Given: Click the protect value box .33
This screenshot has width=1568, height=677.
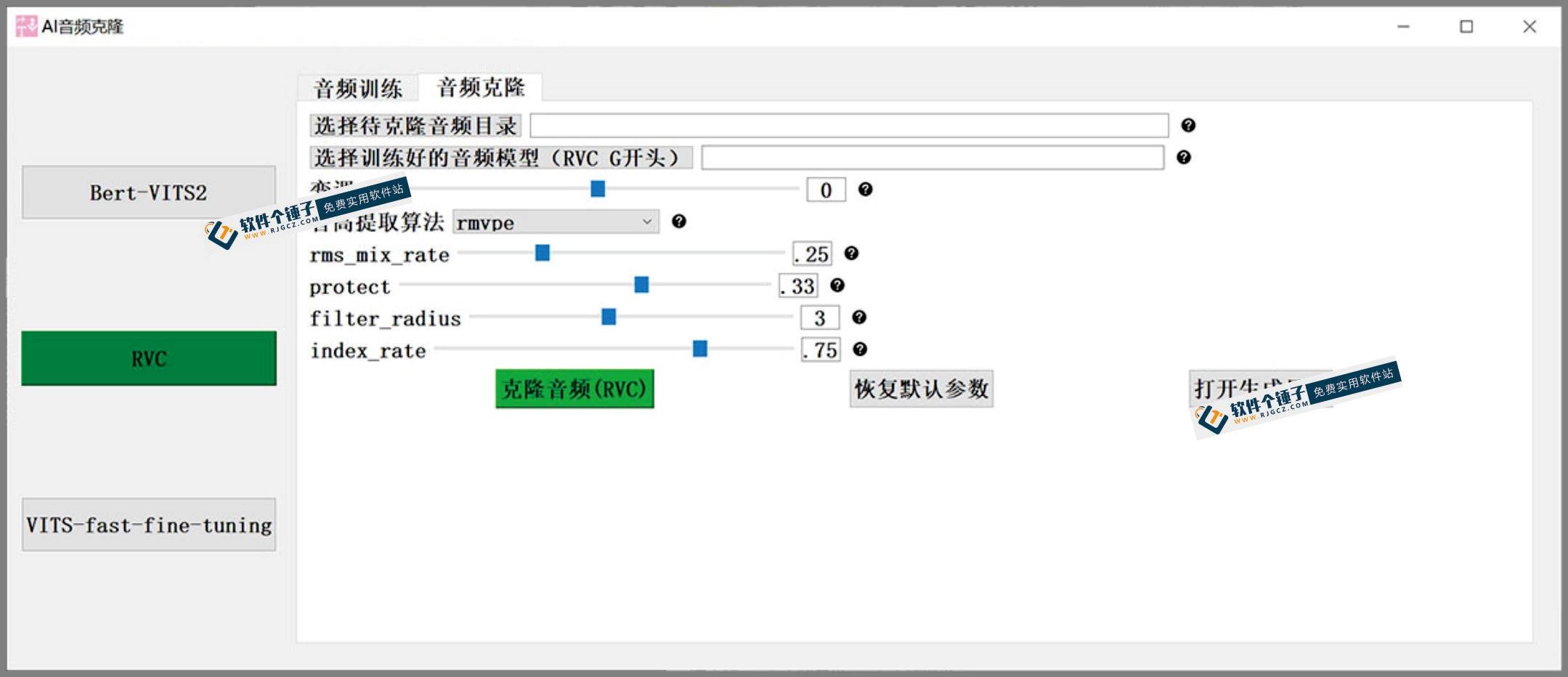Looking at the screenshot, I should pos(798,286).
